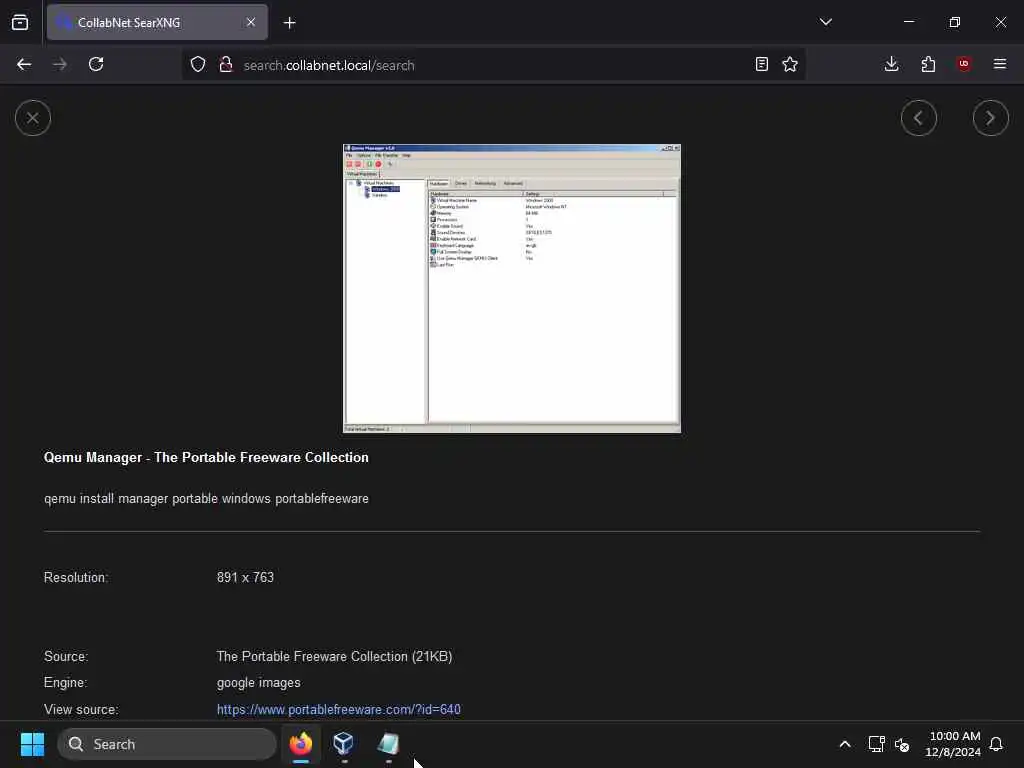This screenshot has width=1024, height=768.
Task: List all tabs dropdown
Action: point(825,22)
